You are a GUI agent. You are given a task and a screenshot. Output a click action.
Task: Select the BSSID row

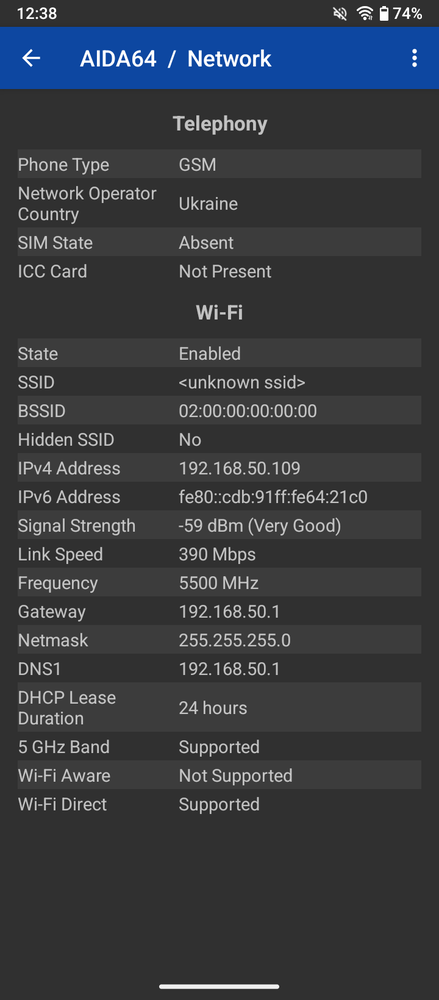[220, 411]
